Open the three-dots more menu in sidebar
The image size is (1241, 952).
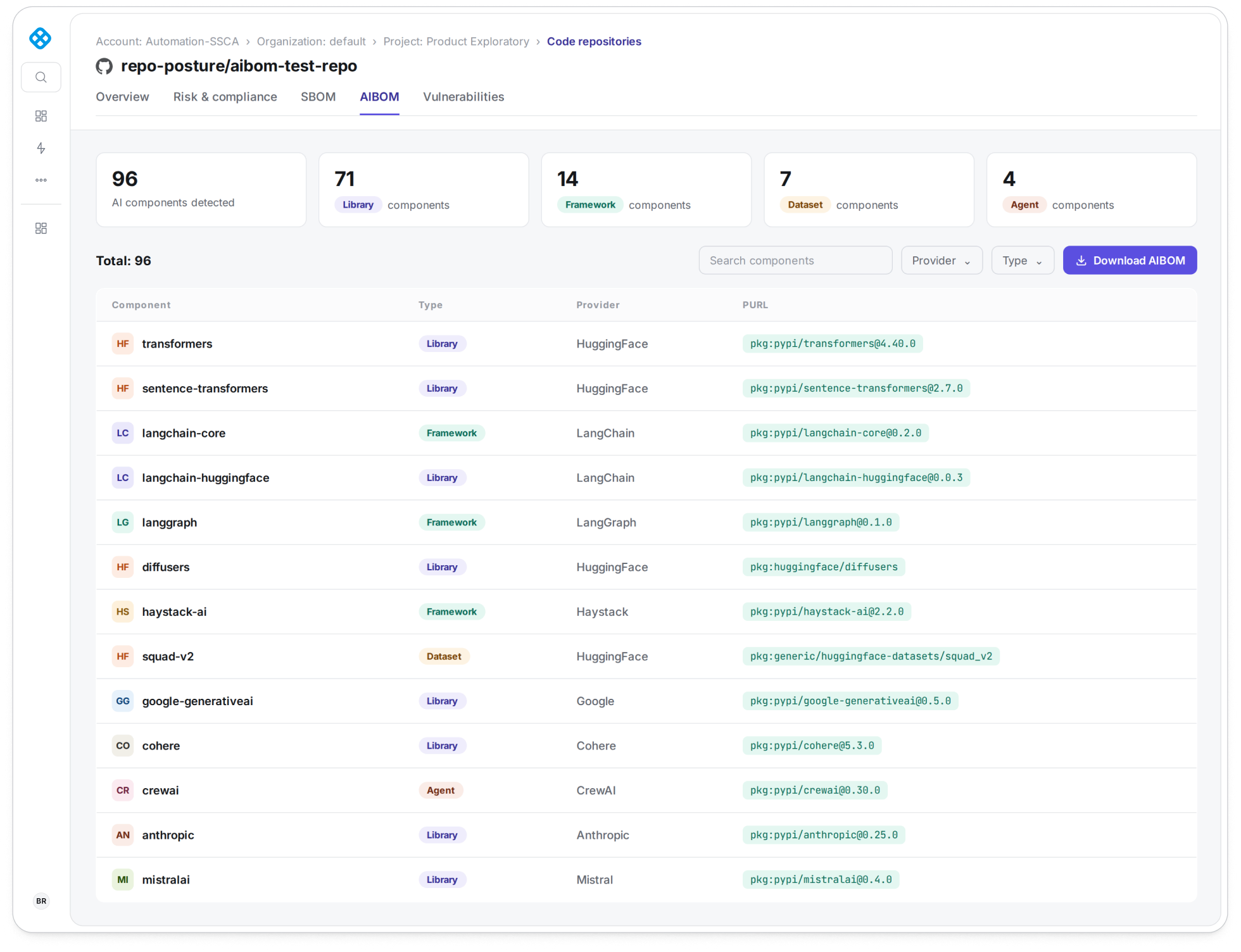[x=41, y=180]
